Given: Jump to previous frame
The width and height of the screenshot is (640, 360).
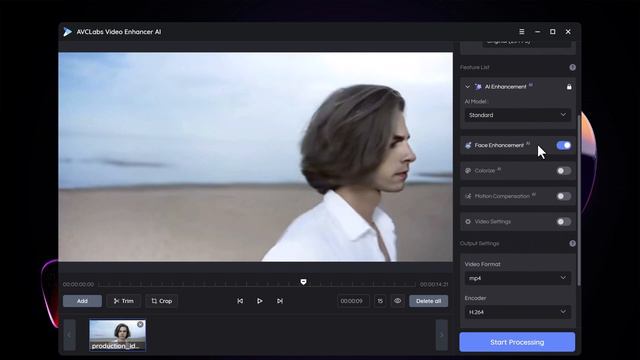Looking at the screenshot, I should click(240, 301).
